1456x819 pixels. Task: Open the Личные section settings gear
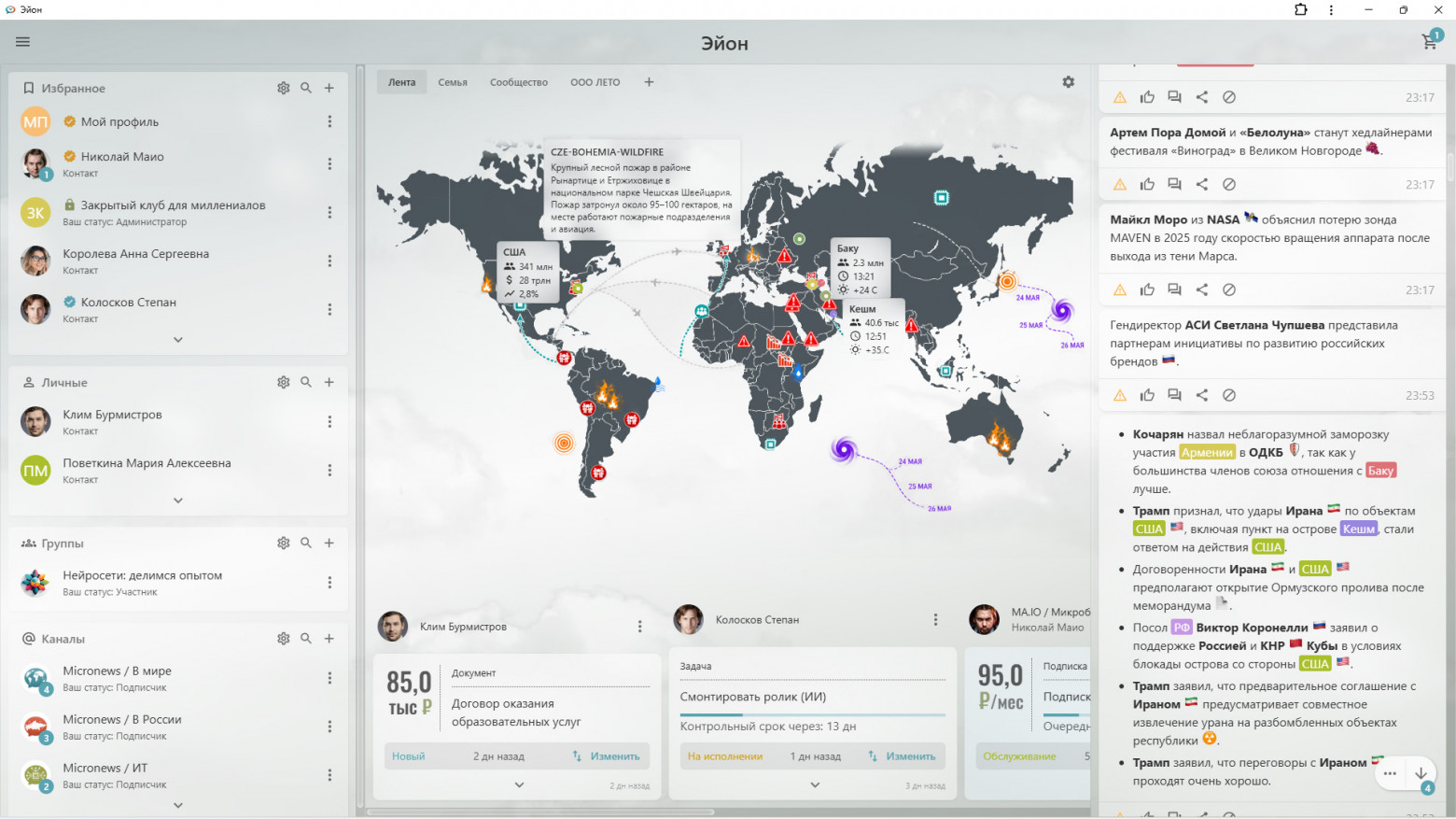click(284, 382)
